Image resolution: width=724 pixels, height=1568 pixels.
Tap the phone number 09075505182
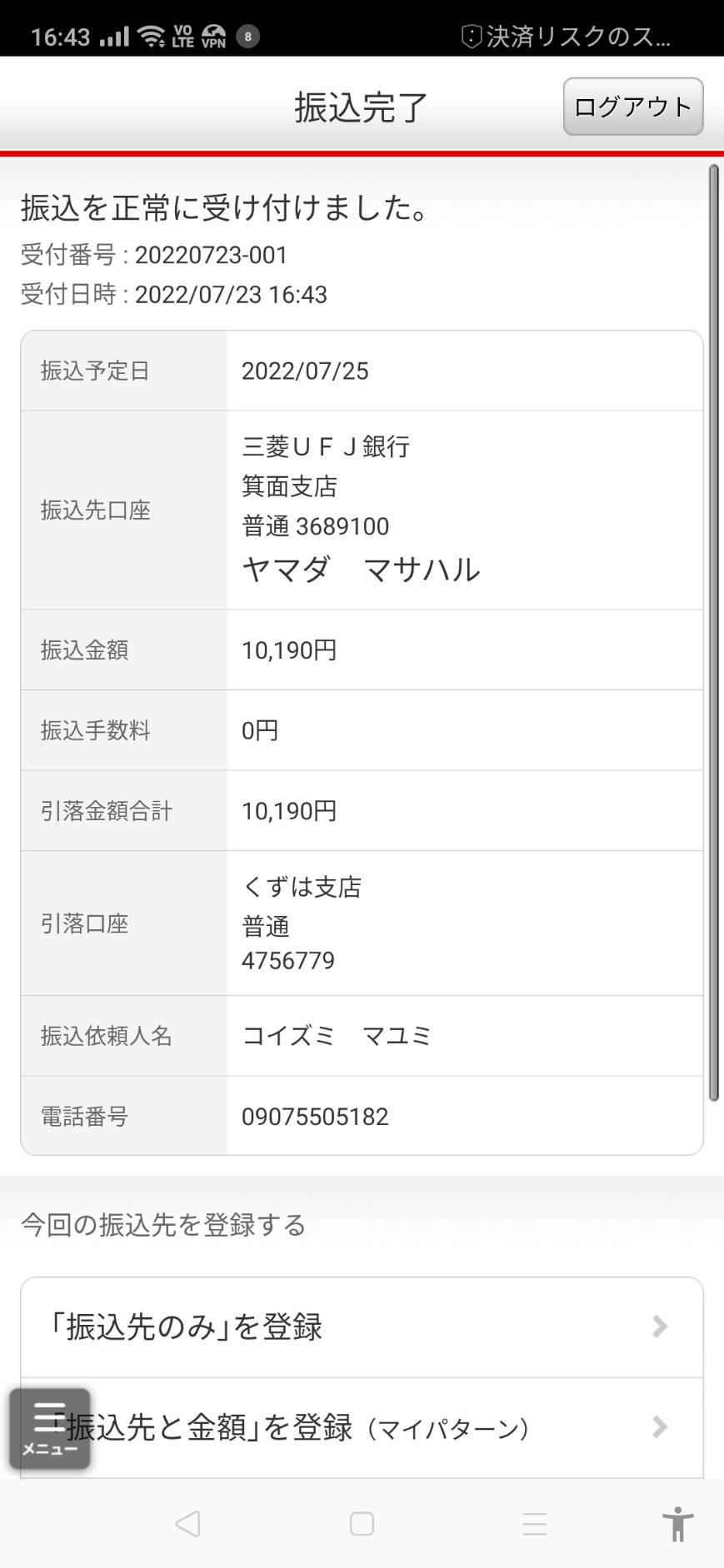tap(315, 1117)
